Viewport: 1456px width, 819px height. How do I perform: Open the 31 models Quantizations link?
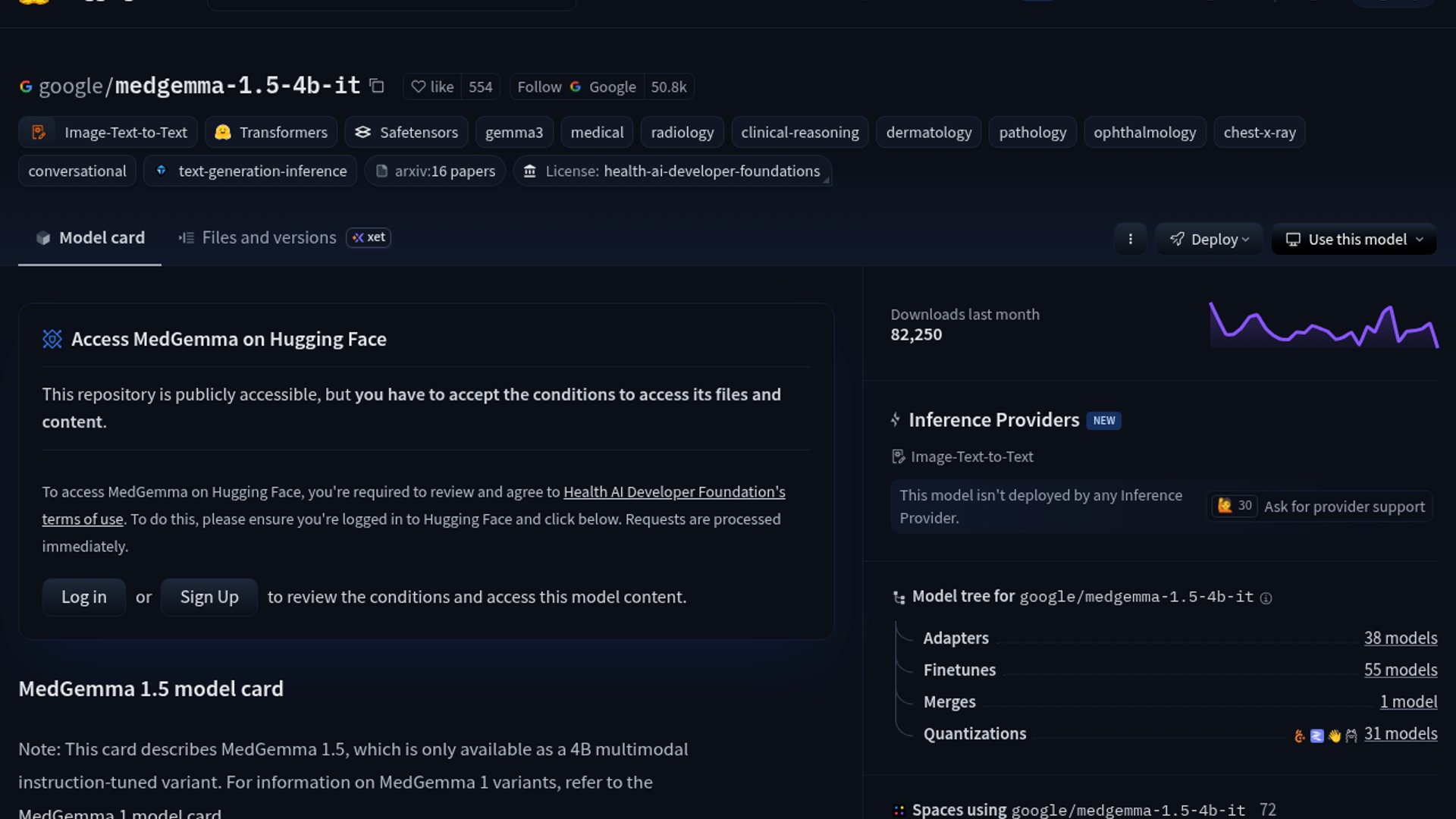(x=1400, y=734)
